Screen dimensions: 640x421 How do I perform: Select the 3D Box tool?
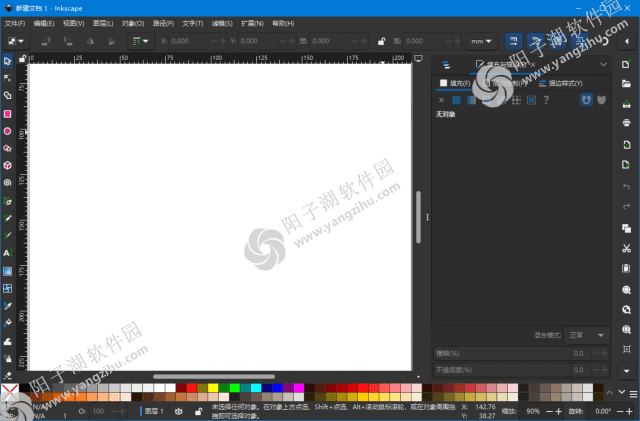click(x=7, y=165)
